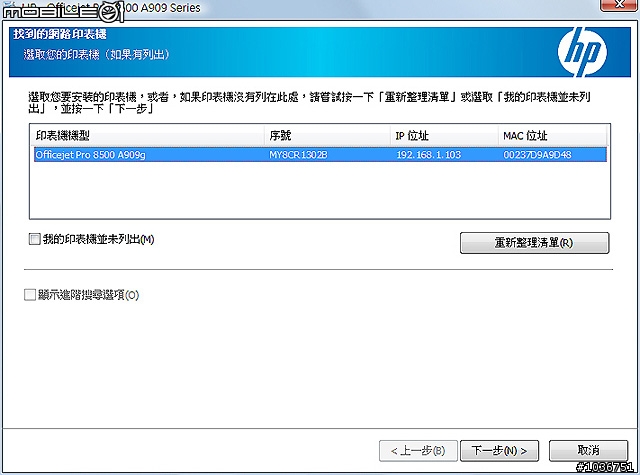Click the HP logo in header

(582, 52)
